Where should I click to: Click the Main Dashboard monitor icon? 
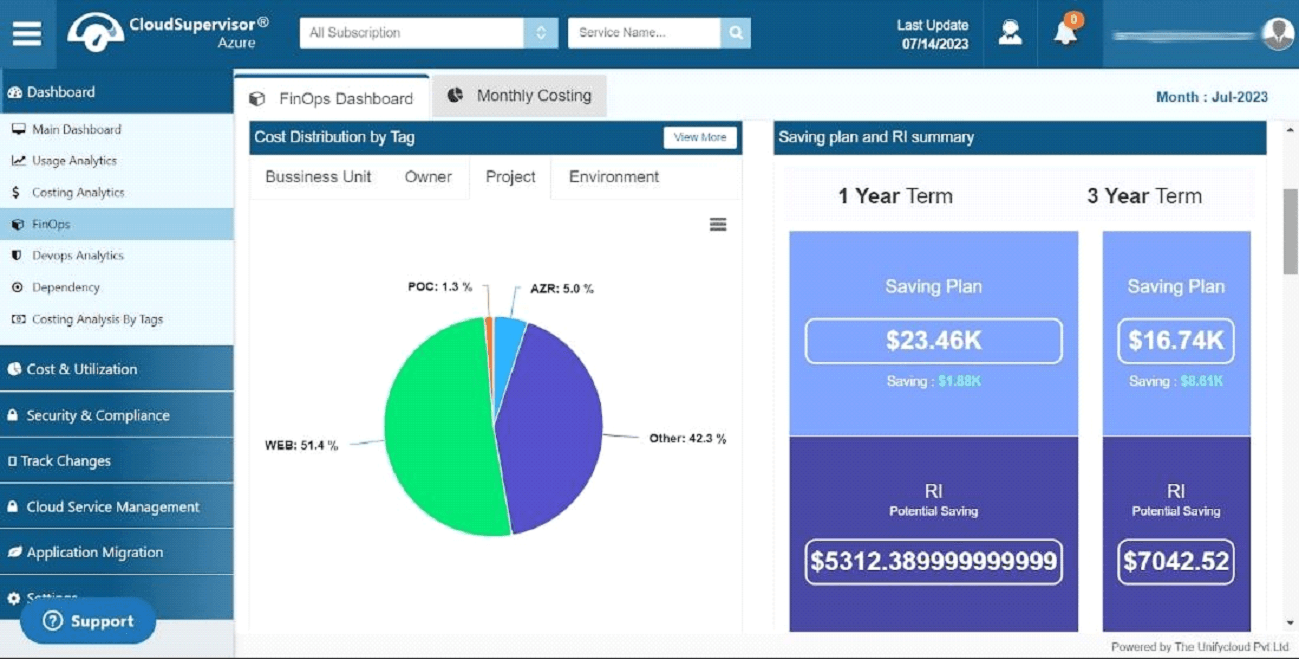click(x=18, y=129)
